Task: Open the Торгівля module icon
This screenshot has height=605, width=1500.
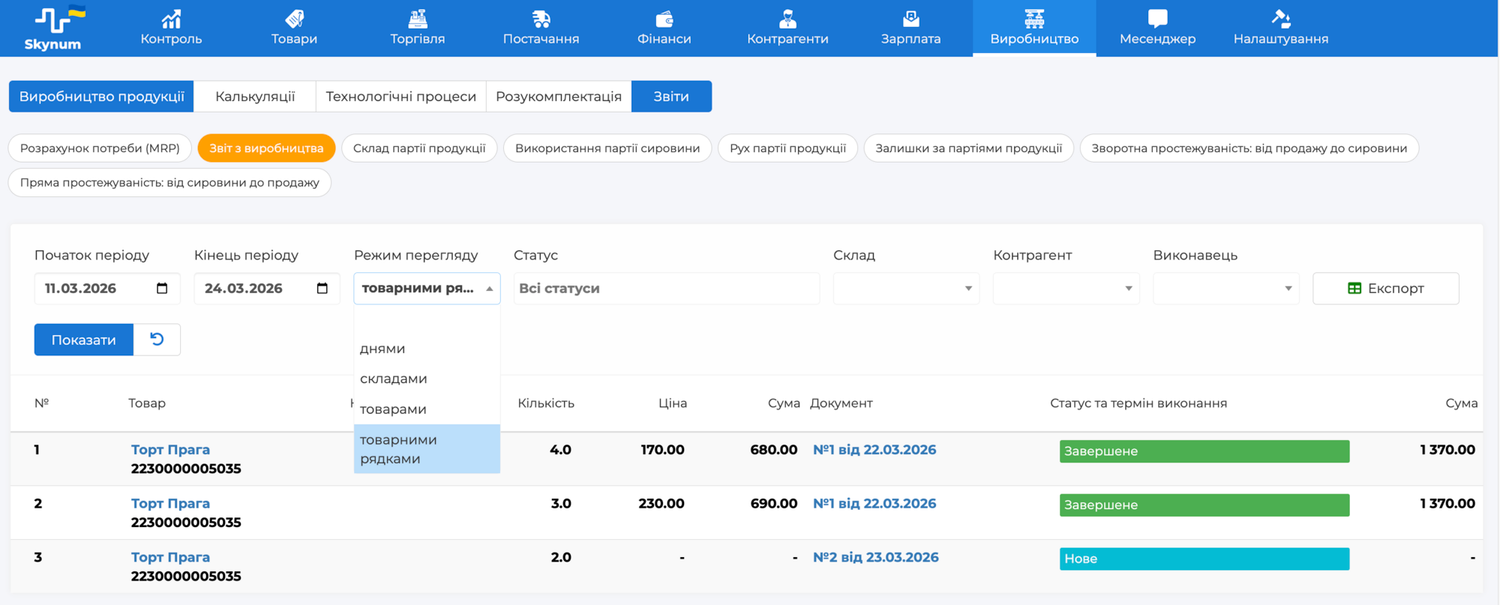Action: (417, 19)
